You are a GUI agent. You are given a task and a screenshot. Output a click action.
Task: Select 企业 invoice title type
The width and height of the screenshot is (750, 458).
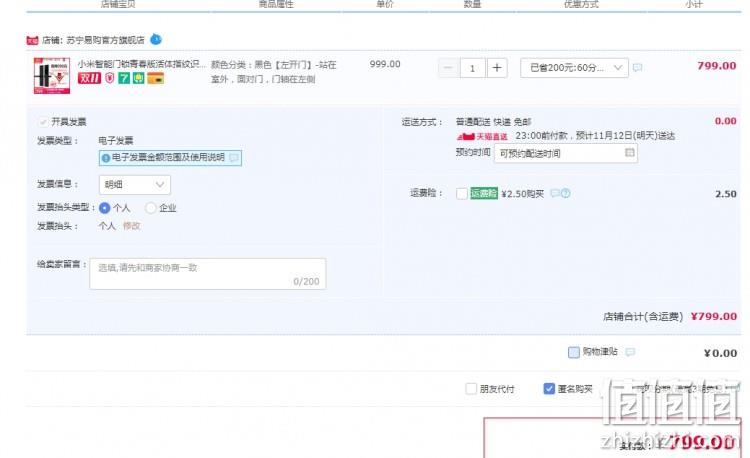[150, 208]
